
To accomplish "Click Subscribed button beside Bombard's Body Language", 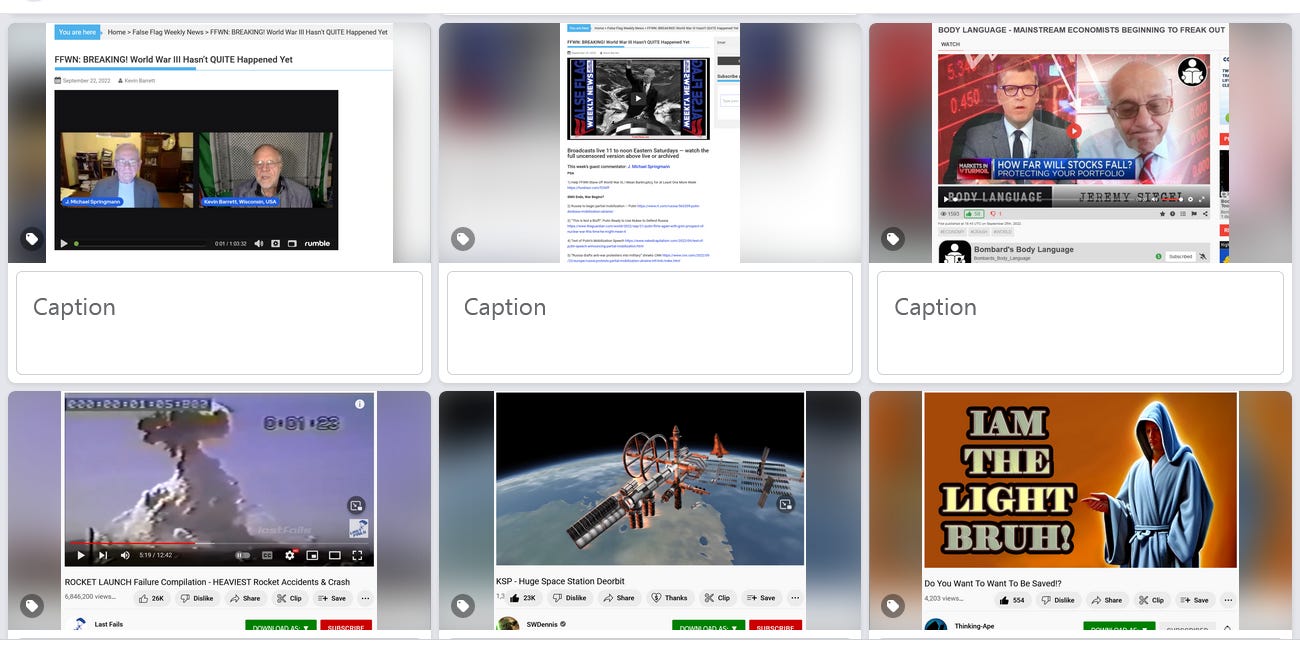I will 1180,256.
